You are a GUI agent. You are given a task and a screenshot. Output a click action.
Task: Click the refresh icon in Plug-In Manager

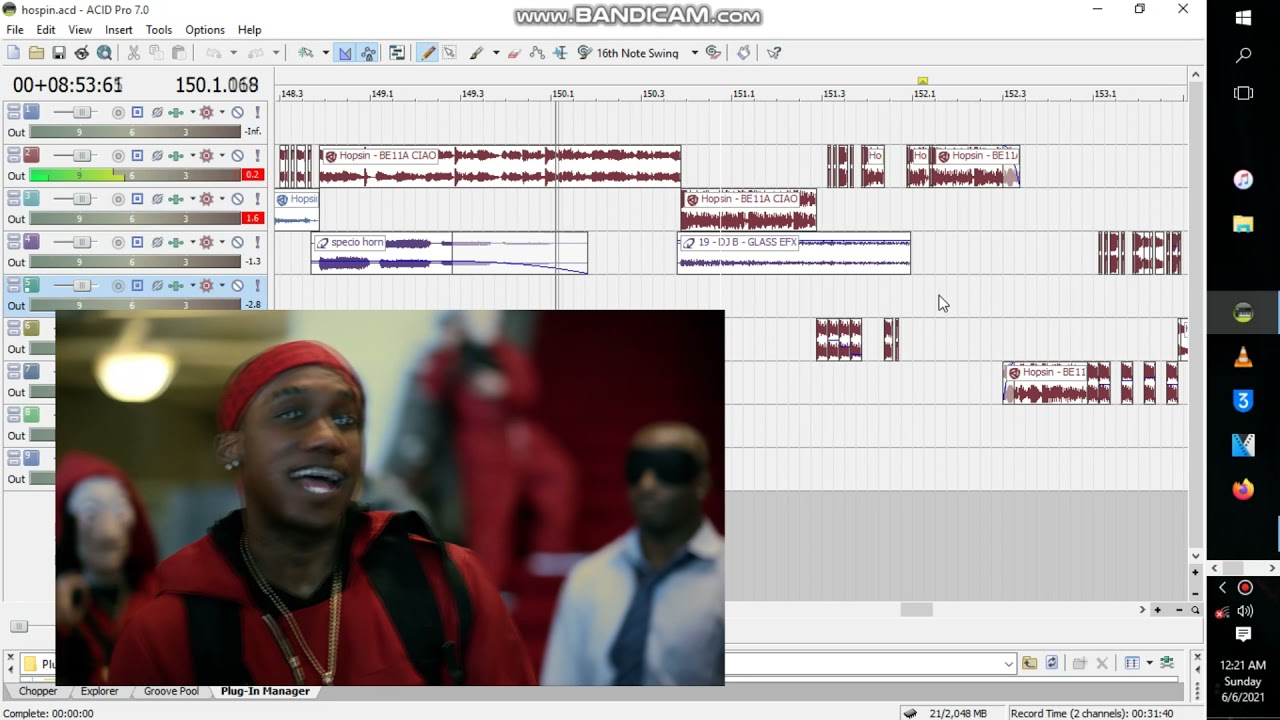(1052, 663)
